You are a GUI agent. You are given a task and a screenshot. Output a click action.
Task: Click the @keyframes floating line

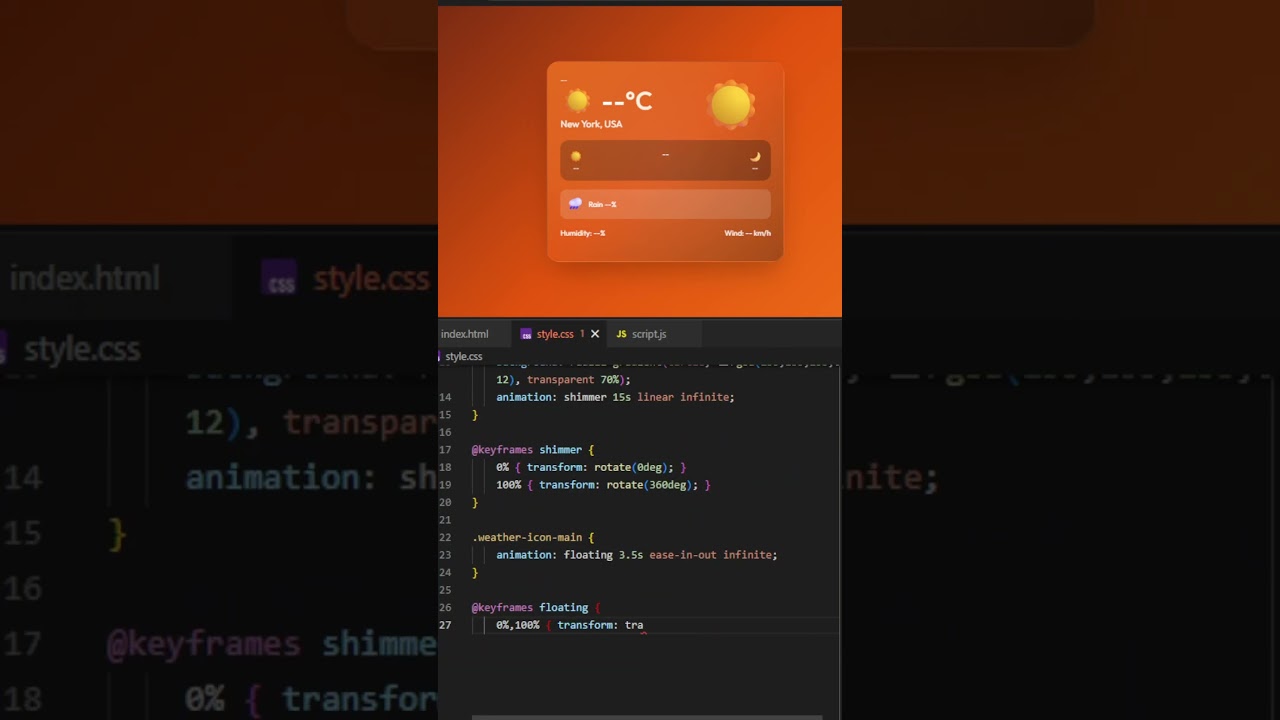click(x=536, y=607)
